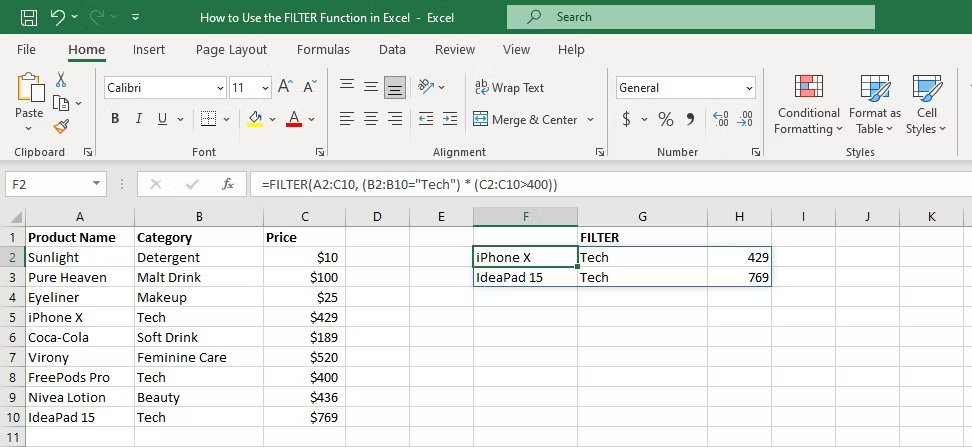Screen dimensions: 972x447
Task: Switch to the Data tab
Action: [392, 50]
